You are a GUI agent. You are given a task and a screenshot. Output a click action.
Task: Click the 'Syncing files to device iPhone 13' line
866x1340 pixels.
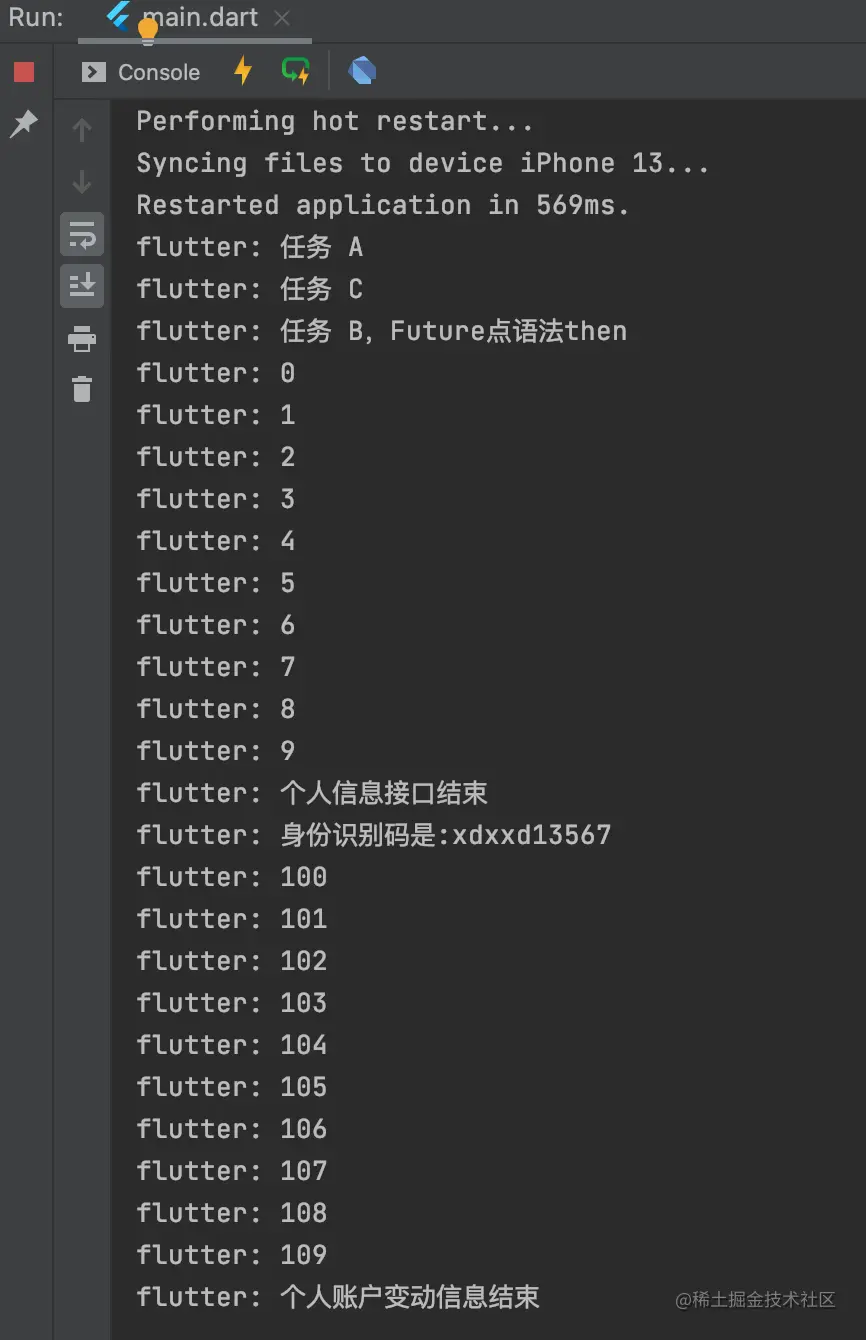[x=423, y=163]
